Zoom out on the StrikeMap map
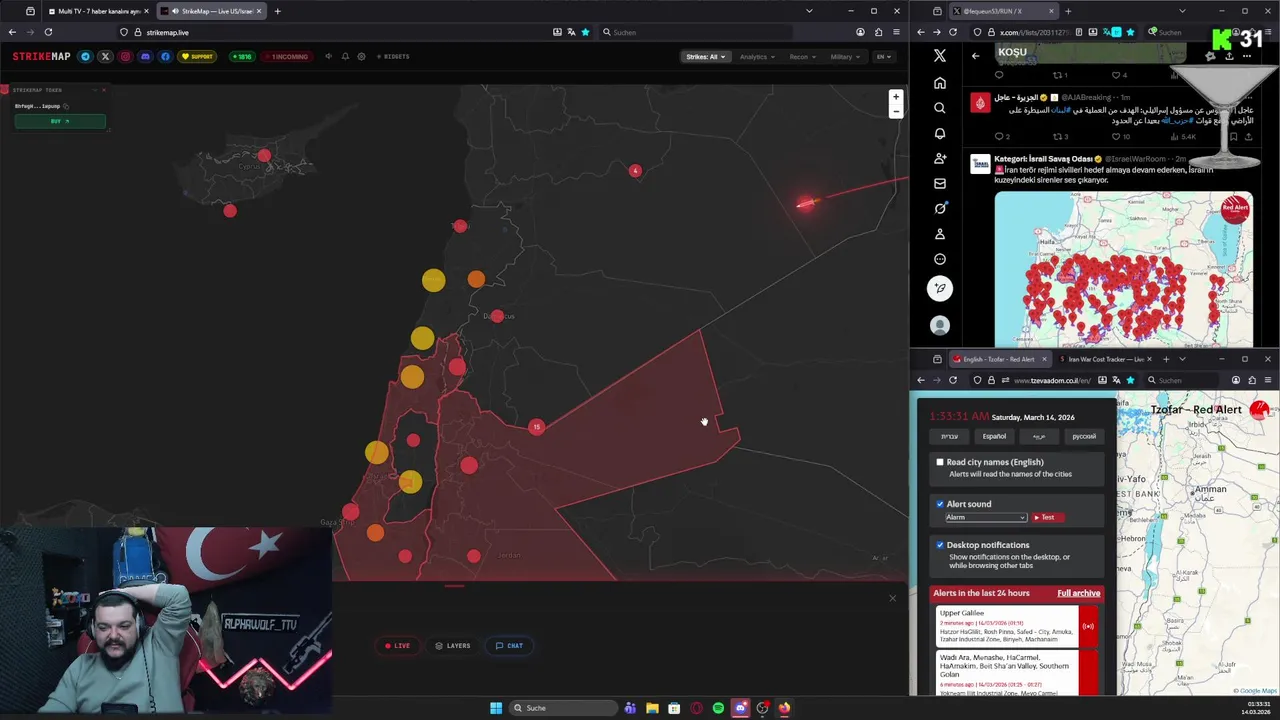 pos(896,111)
